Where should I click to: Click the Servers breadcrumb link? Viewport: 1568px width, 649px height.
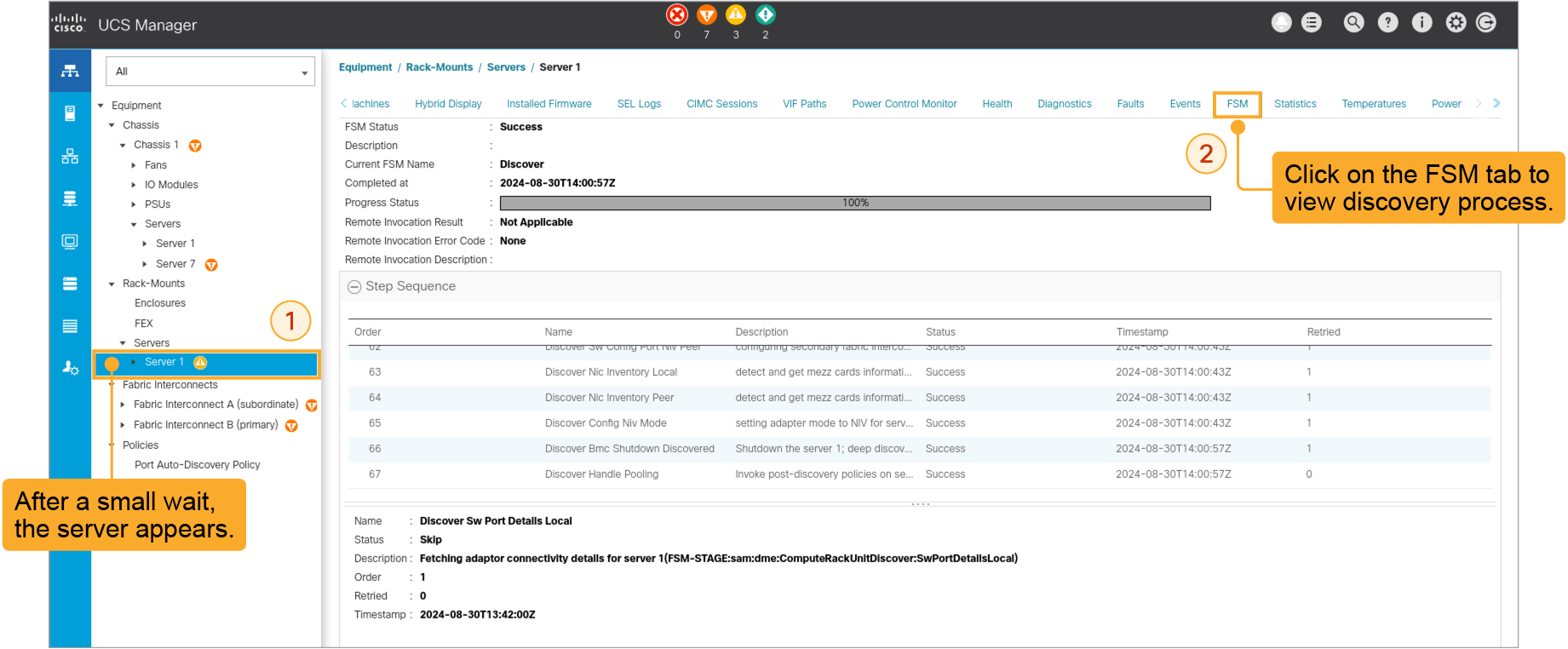point(506,67)
